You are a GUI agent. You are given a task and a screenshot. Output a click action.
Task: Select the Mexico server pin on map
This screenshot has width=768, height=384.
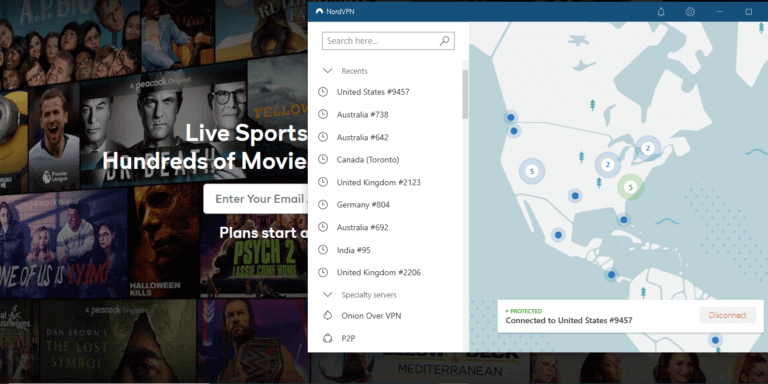[x=558, y=235]
